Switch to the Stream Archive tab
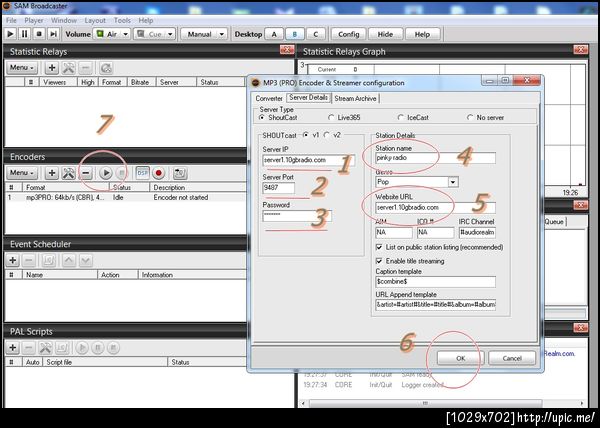The width and height of the screenshot is (600, 428). point(355,98)
